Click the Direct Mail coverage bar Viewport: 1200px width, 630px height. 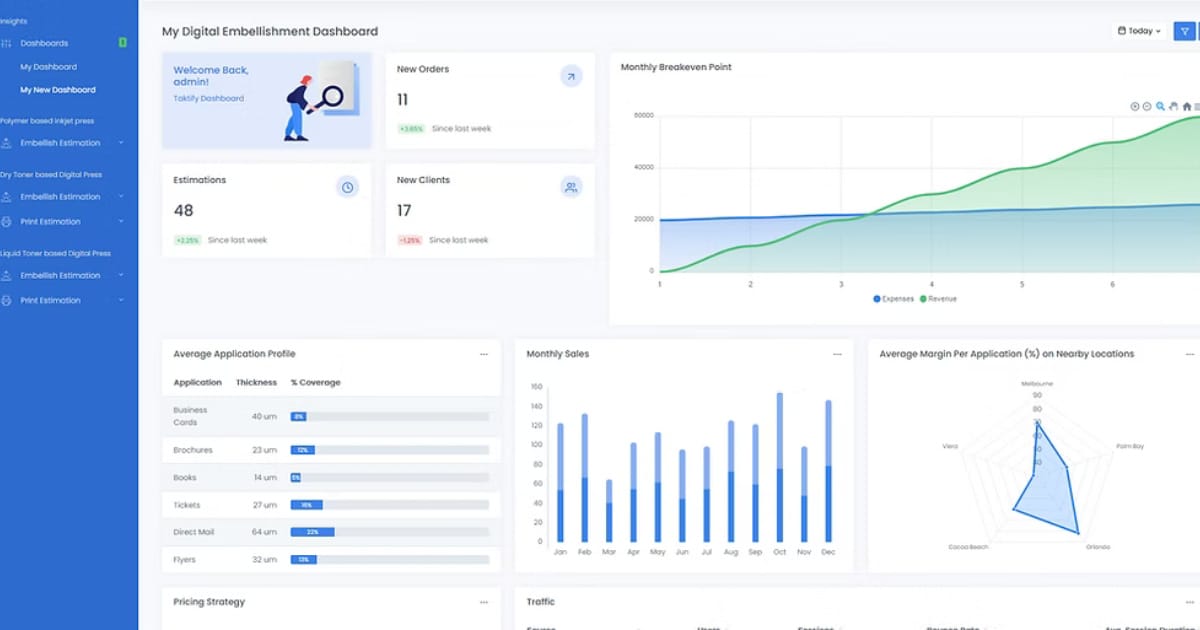[389, 532]
